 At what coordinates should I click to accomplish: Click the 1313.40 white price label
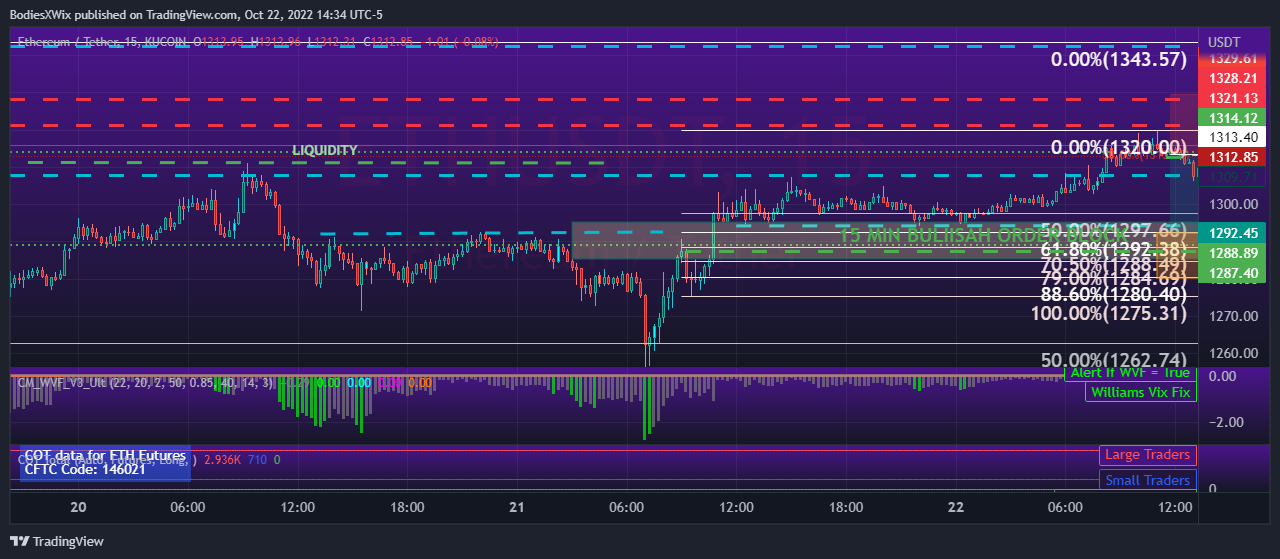pos(1232,137)
